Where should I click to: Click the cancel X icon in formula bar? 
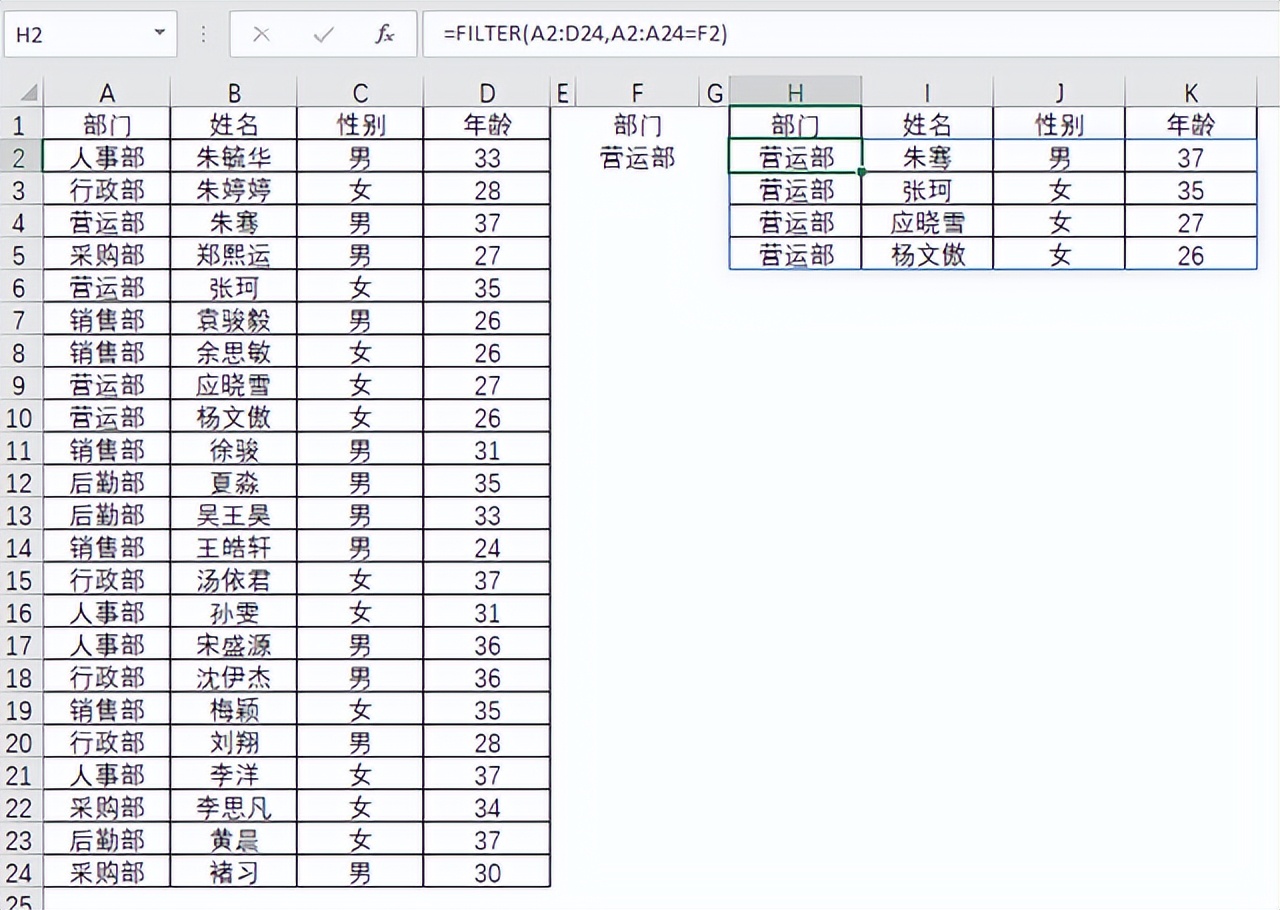click(x=261, y=35)
